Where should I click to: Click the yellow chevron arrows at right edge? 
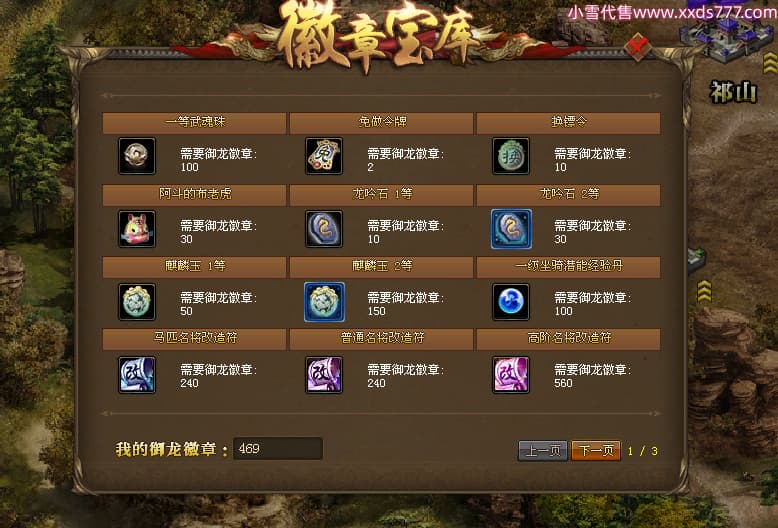(705, 291)
